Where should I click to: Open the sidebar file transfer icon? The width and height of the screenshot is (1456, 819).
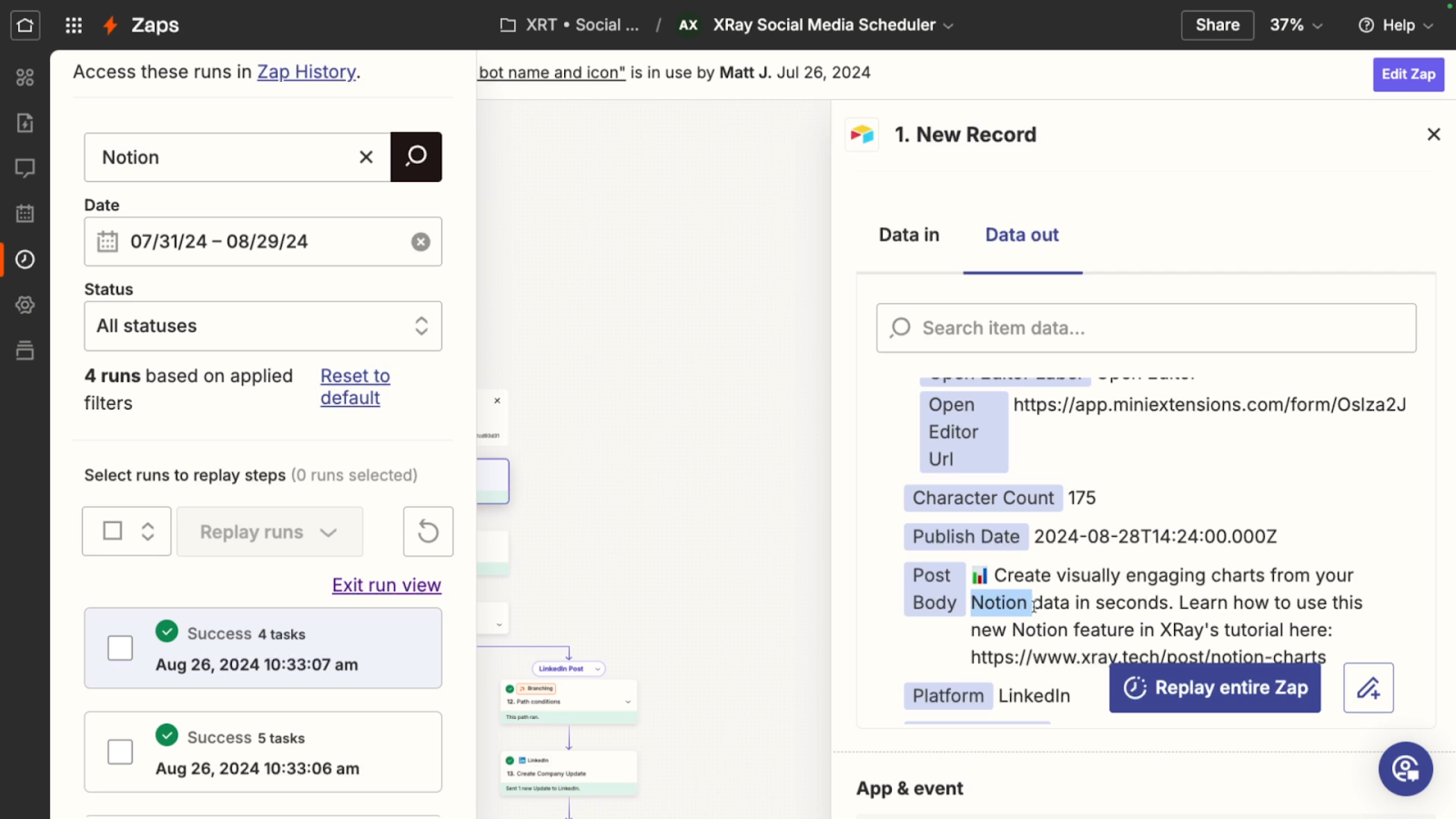pos(25,123)
